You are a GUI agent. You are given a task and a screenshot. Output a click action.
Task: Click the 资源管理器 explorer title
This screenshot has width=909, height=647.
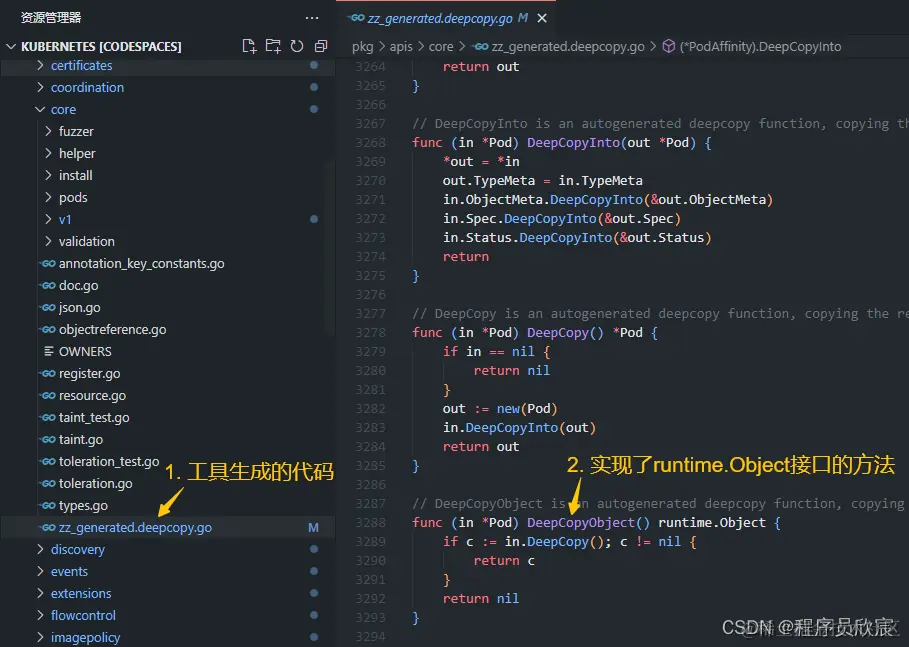(x=51, y=18)
